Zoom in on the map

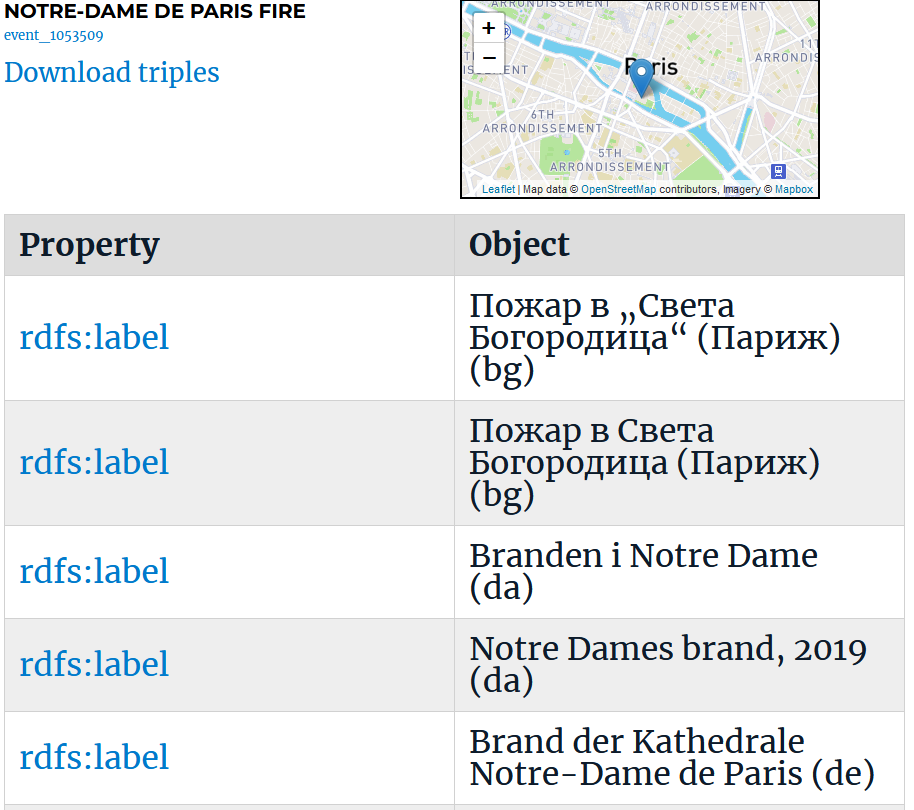(489, 28)
